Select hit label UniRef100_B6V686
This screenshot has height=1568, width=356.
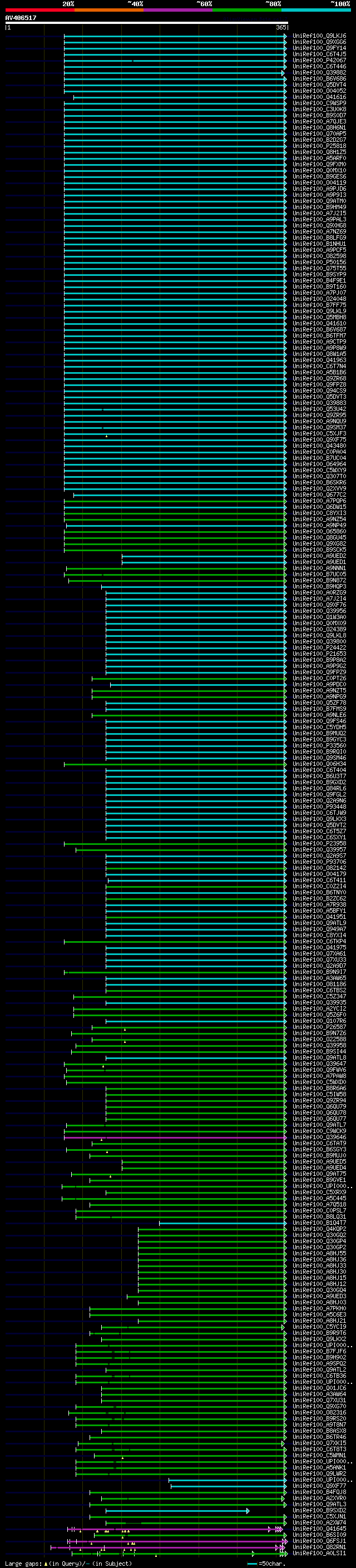[x=319, y=78]
